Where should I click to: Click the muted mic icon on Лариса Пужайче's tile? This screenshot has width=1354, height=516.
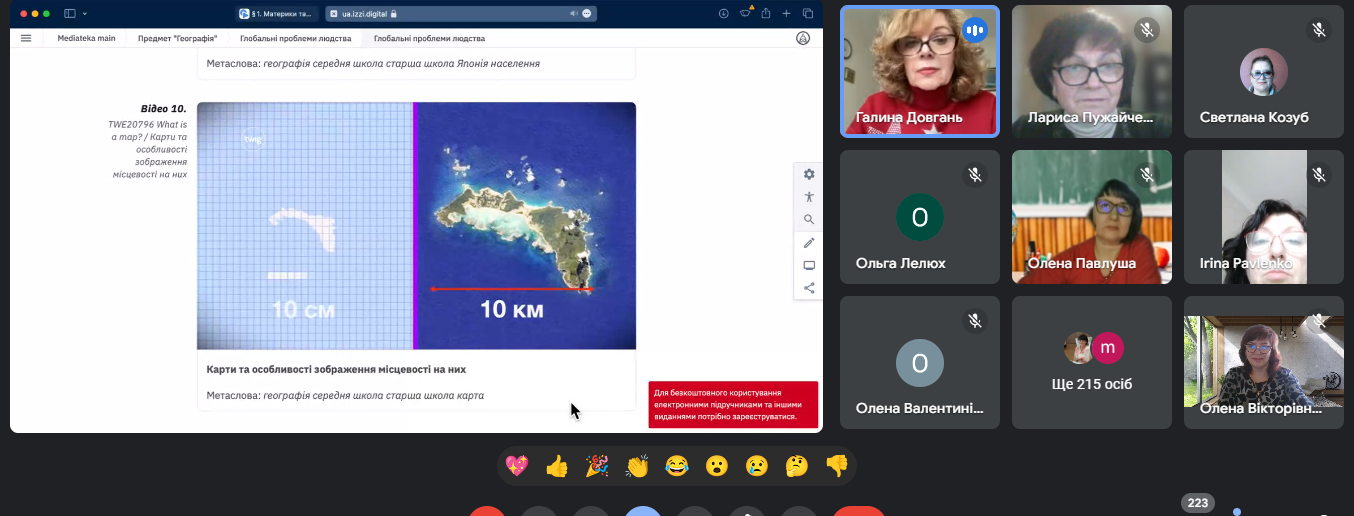1147,30
